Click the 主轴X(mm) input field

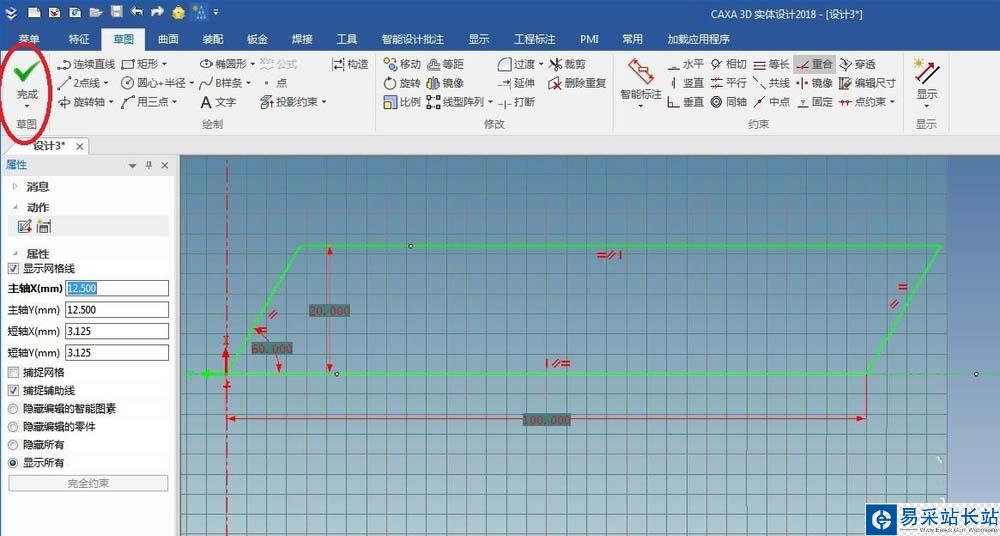tap(117, 288)
